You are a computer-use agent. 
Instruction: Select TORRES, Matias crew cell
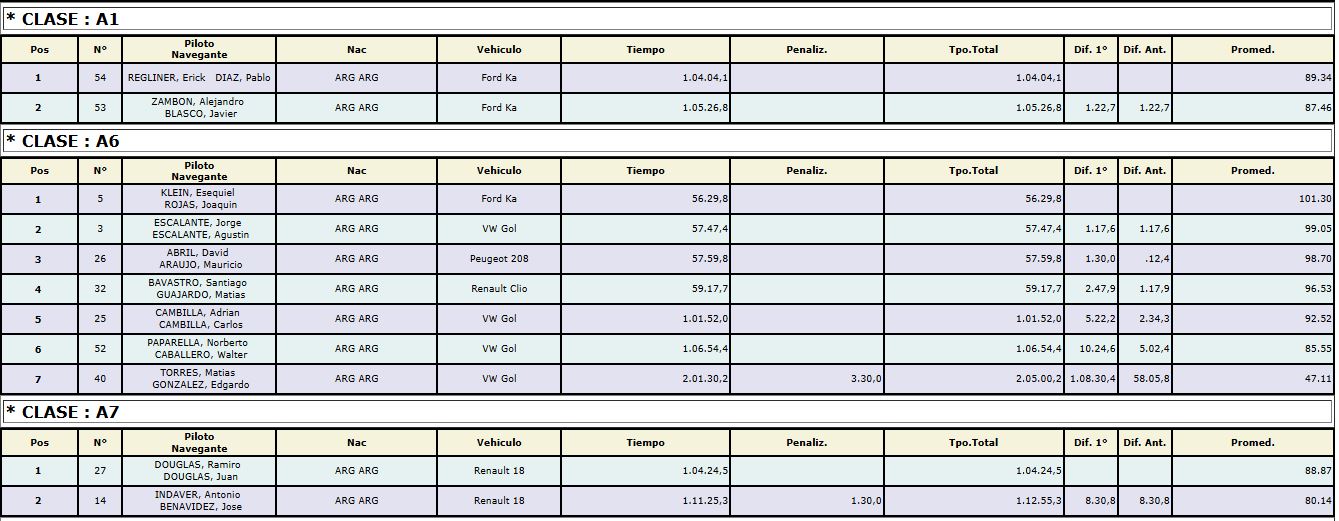pos(199,379)
